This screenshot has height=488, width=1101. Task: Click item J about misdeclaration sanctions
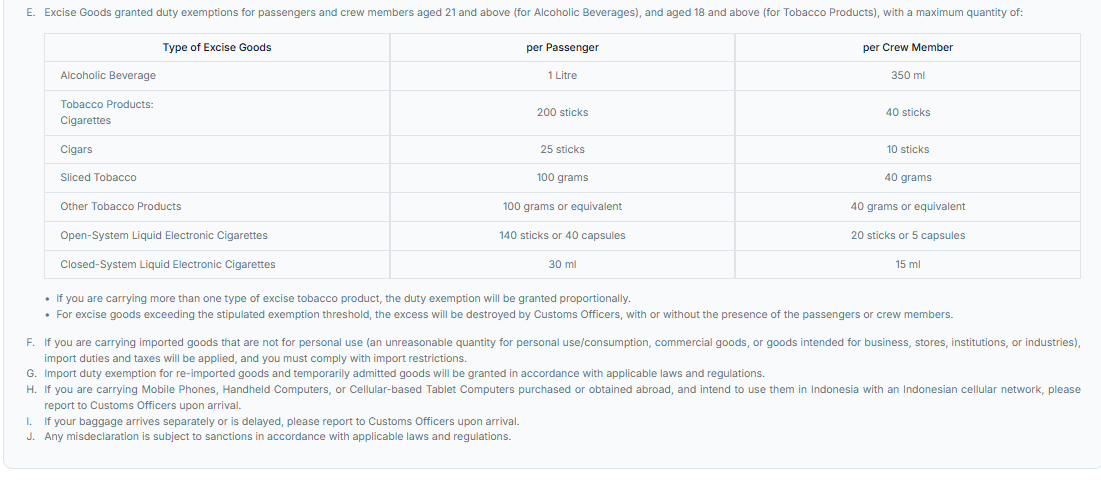point(277,436)
